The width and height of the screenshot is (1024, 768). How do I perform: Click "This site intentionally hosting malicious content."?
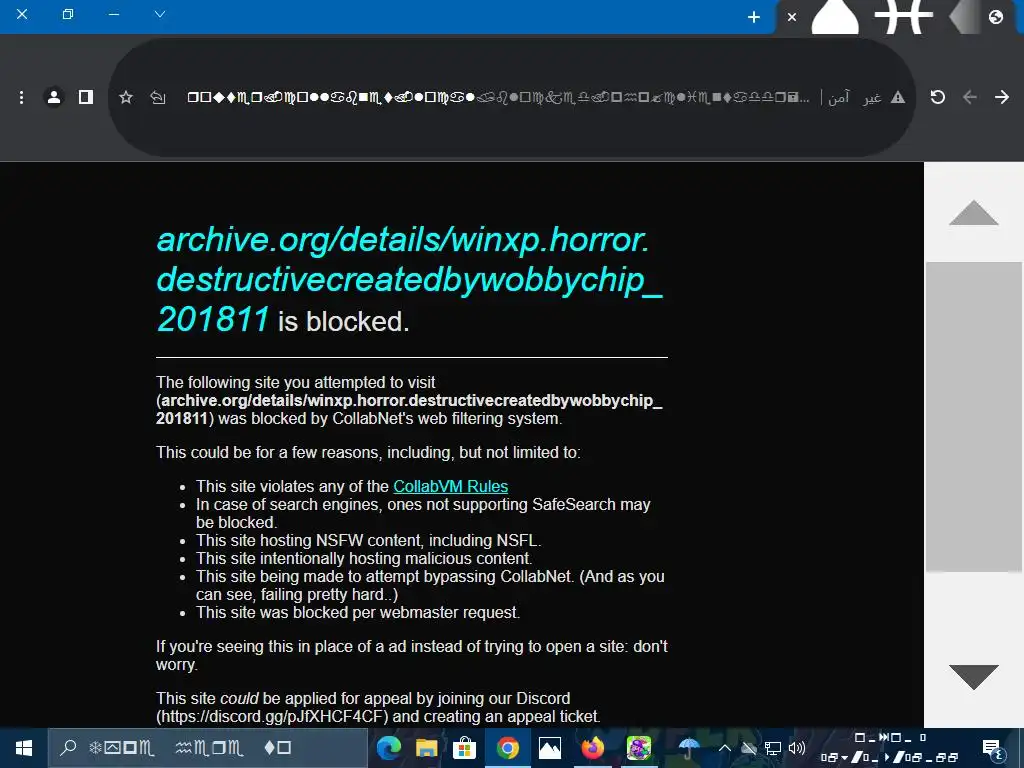pyautogui.click(x=364, y=558)
